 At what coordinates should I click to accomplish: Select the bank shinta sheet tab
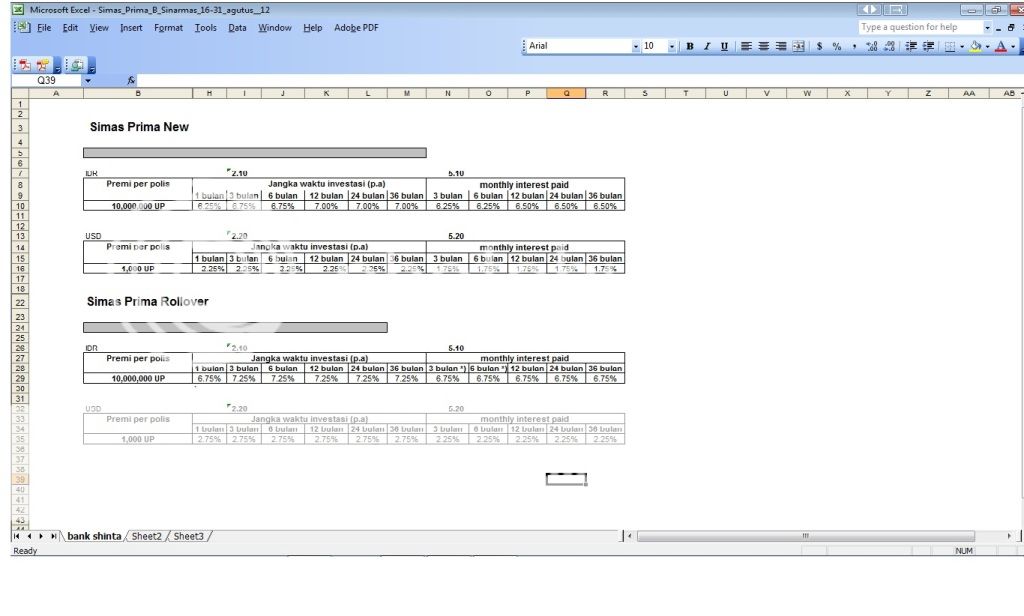tap(94, 536)
